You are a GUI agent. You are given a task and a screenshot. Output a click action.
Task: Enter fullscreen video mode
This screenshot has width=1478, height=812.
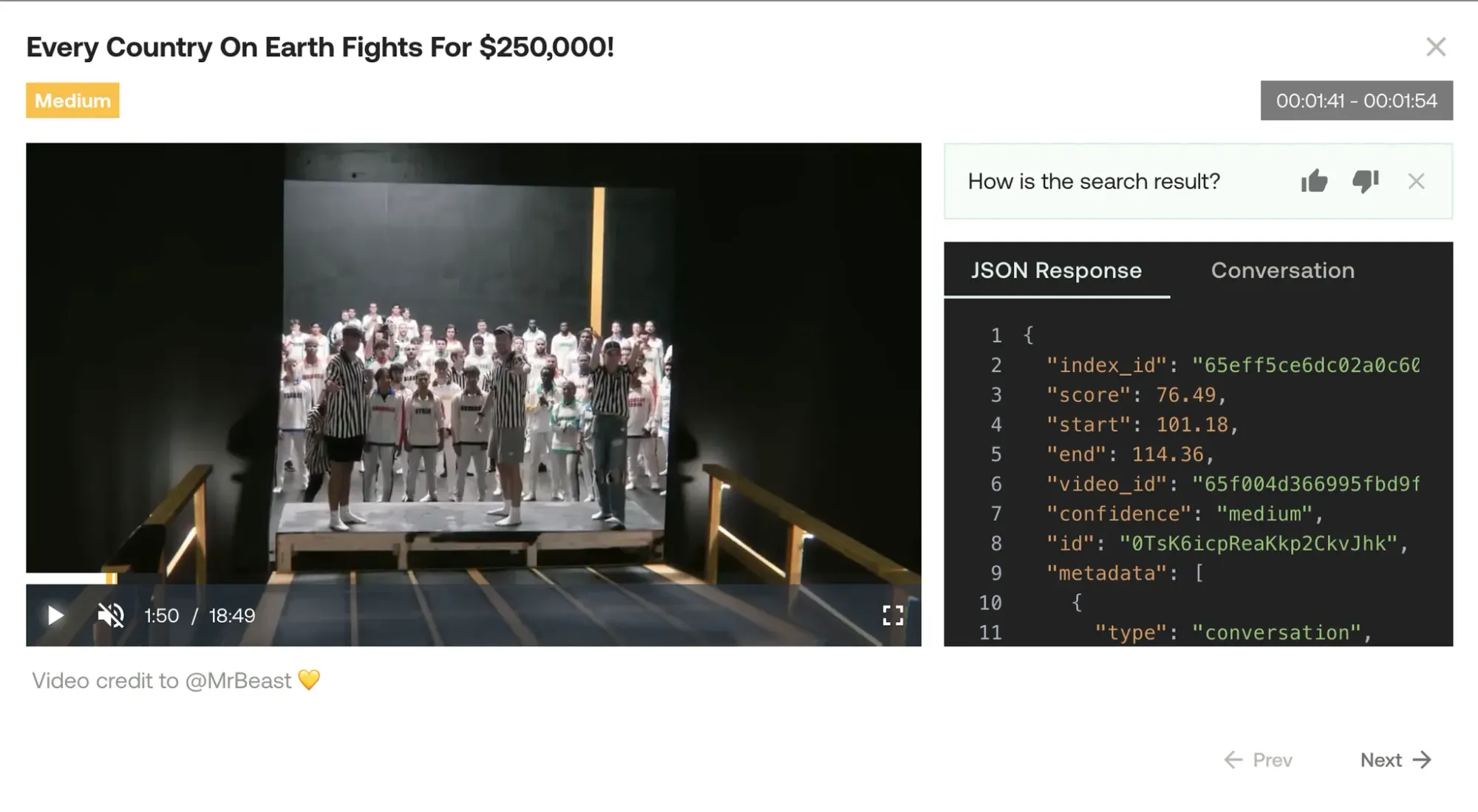point(893,615)
